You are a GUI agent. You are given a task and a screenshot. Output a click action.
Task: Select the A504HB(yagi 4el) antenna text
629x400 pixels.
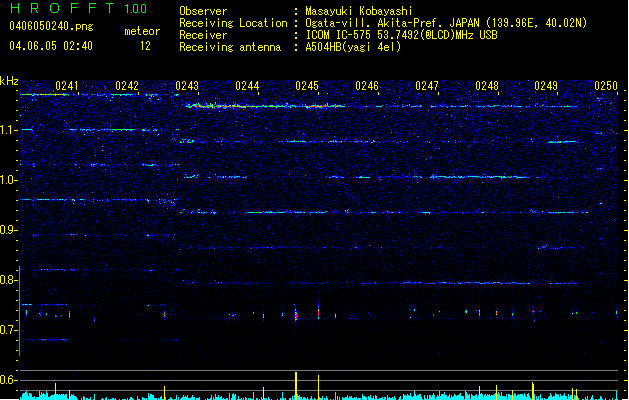click(x=353, y=47)
